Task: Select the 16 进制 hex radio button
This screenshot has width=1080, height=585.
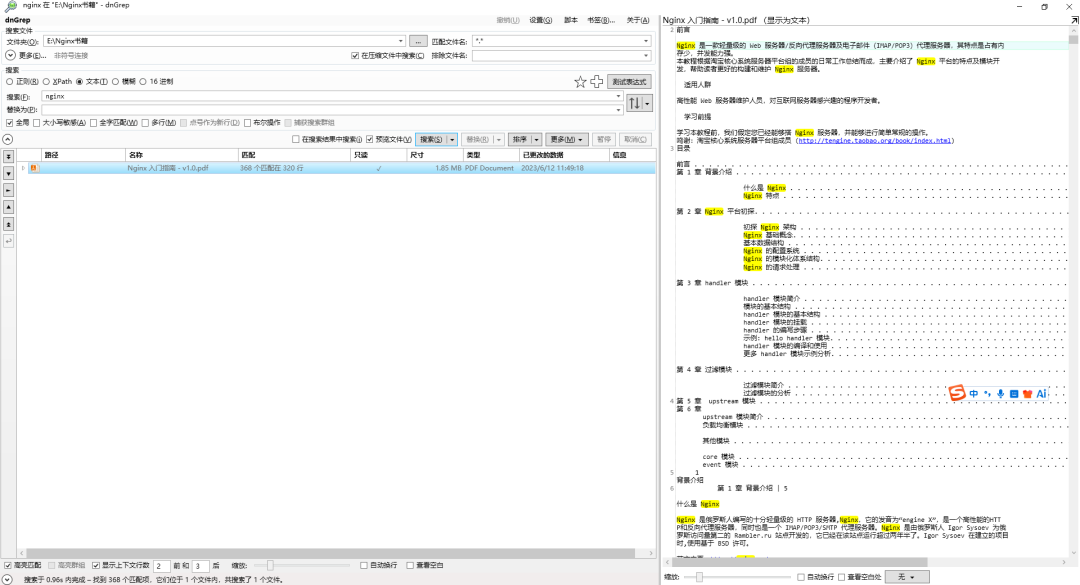Action: (143, 82)
